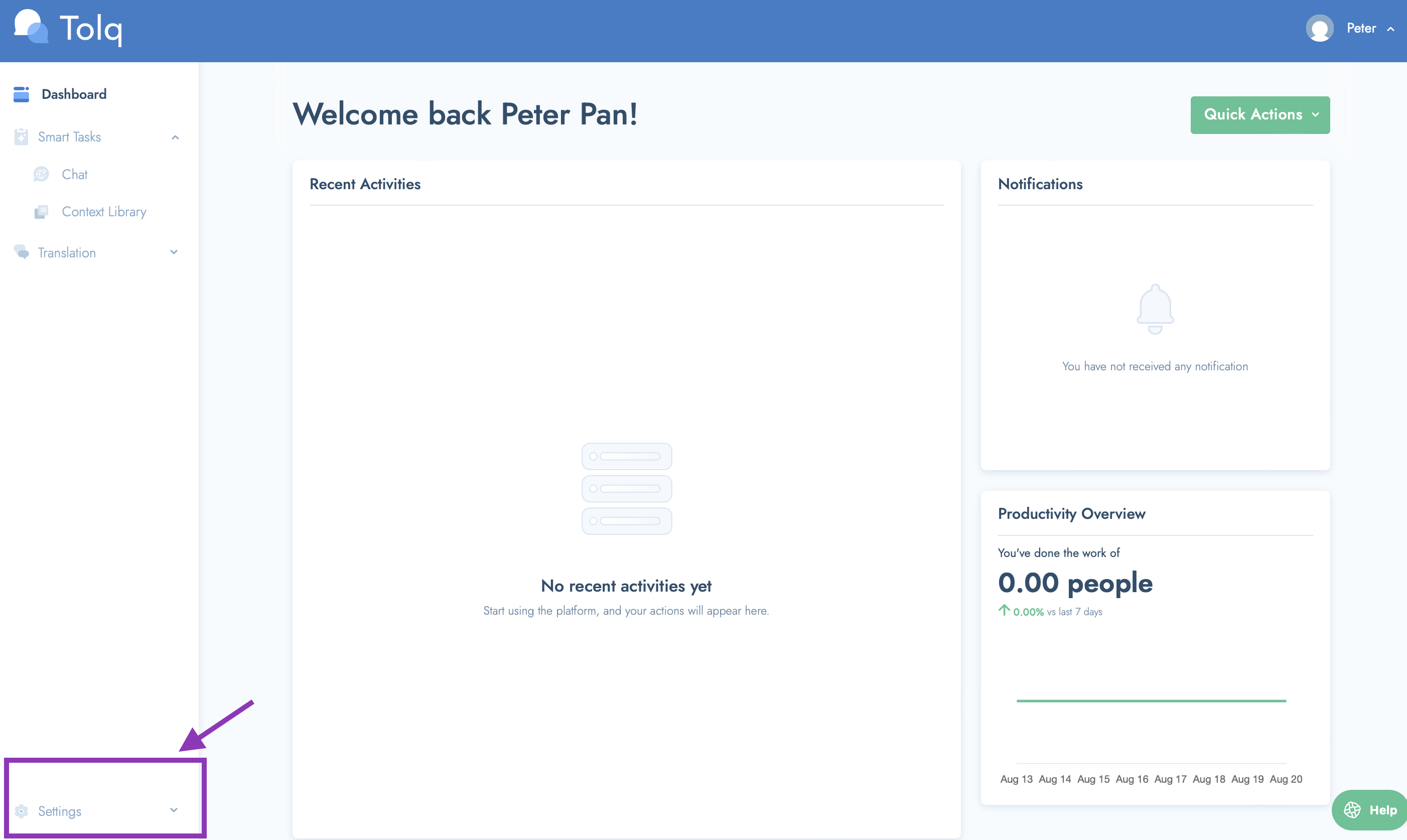Image resolution: width=1407 pixels, height=840 pixels.
Task: Click the Aug 16 chart label
Action: coord(1132,779)
